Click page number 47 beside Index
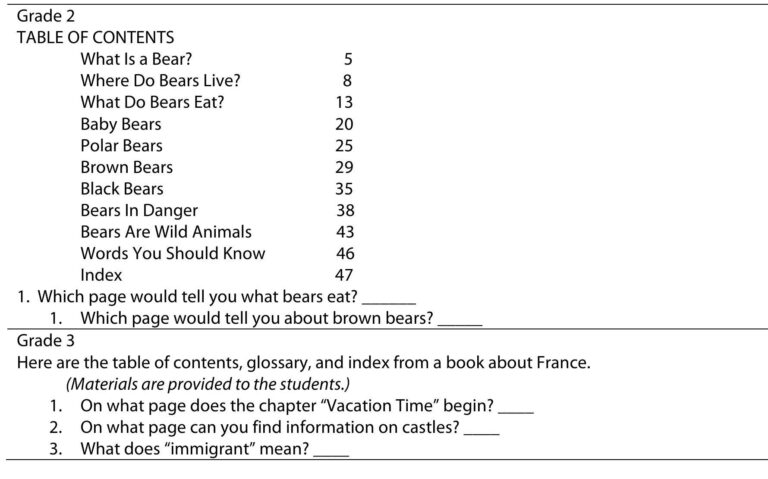Image resolution: width=768 pixels, height=479 pixels. point(344,275)
